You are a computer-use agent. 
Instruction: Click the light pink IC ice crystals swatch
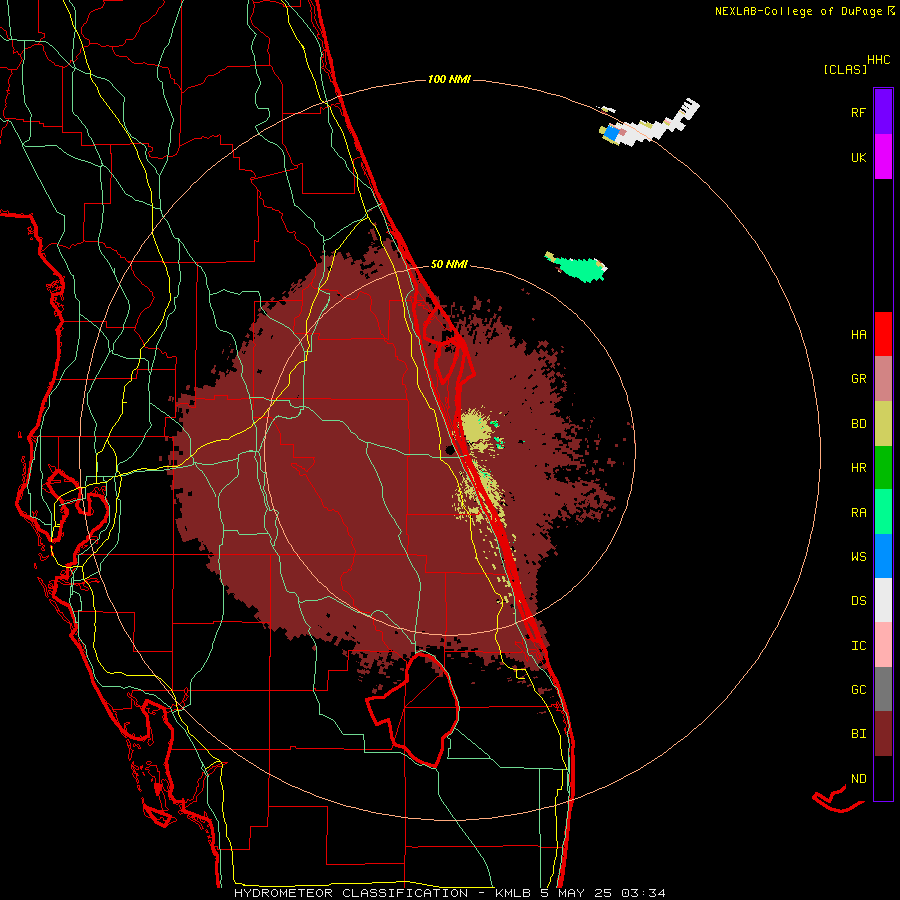[883, 645]
